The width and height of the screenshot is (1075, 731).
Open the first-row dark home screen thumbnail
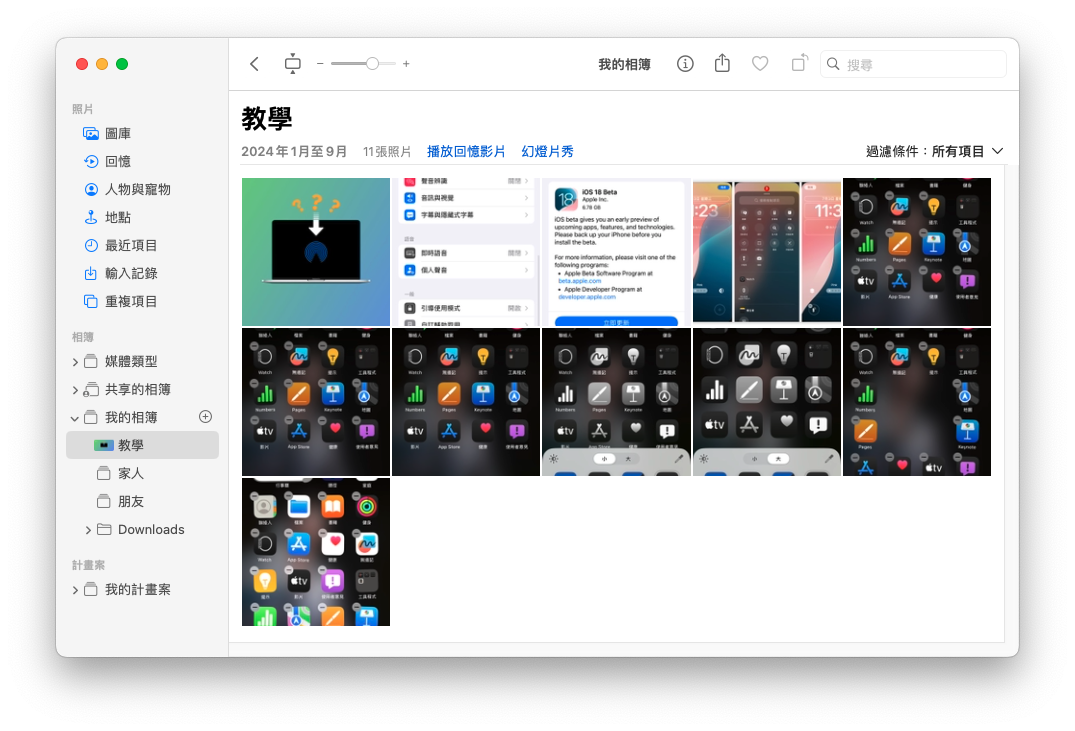917,252
